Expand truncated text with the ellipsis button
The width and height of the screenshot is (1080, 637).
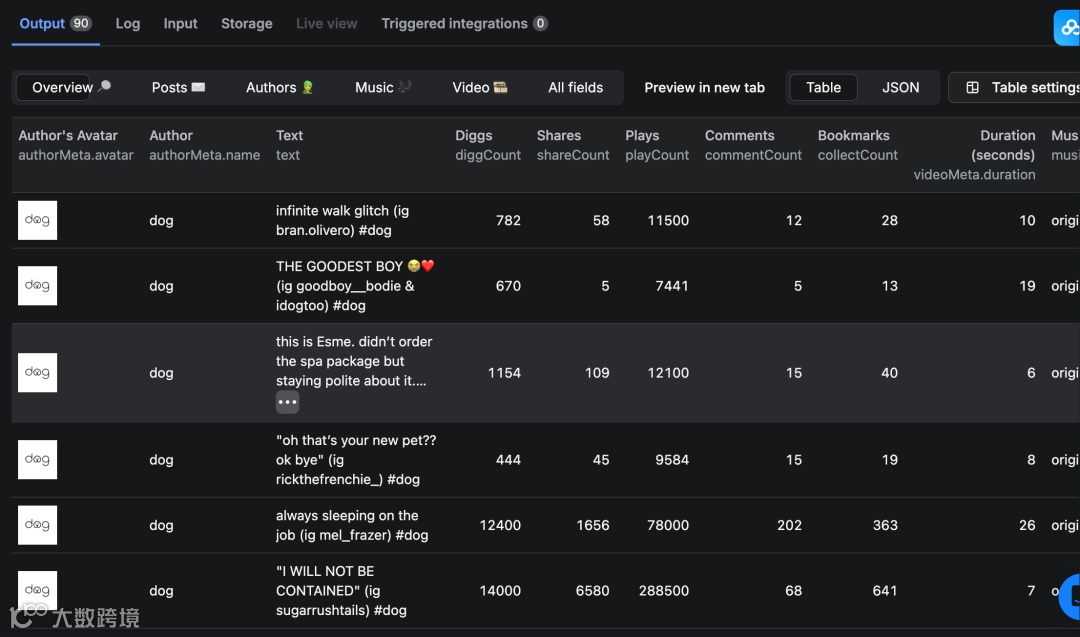[287, 402]
